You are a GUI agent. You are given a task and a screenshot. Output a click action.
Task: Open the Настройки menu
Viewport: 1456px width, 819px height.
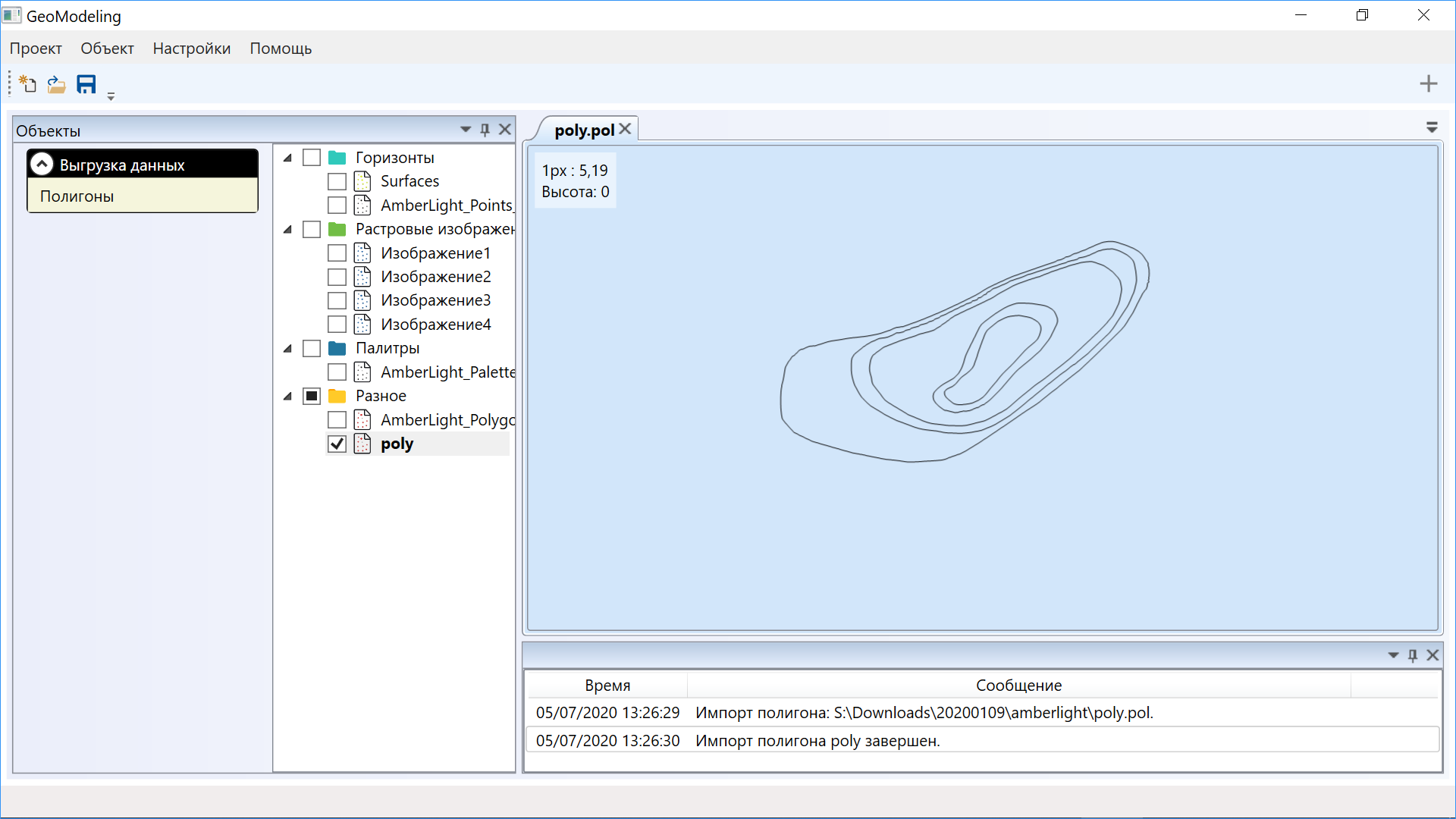(x=191, y=49)
